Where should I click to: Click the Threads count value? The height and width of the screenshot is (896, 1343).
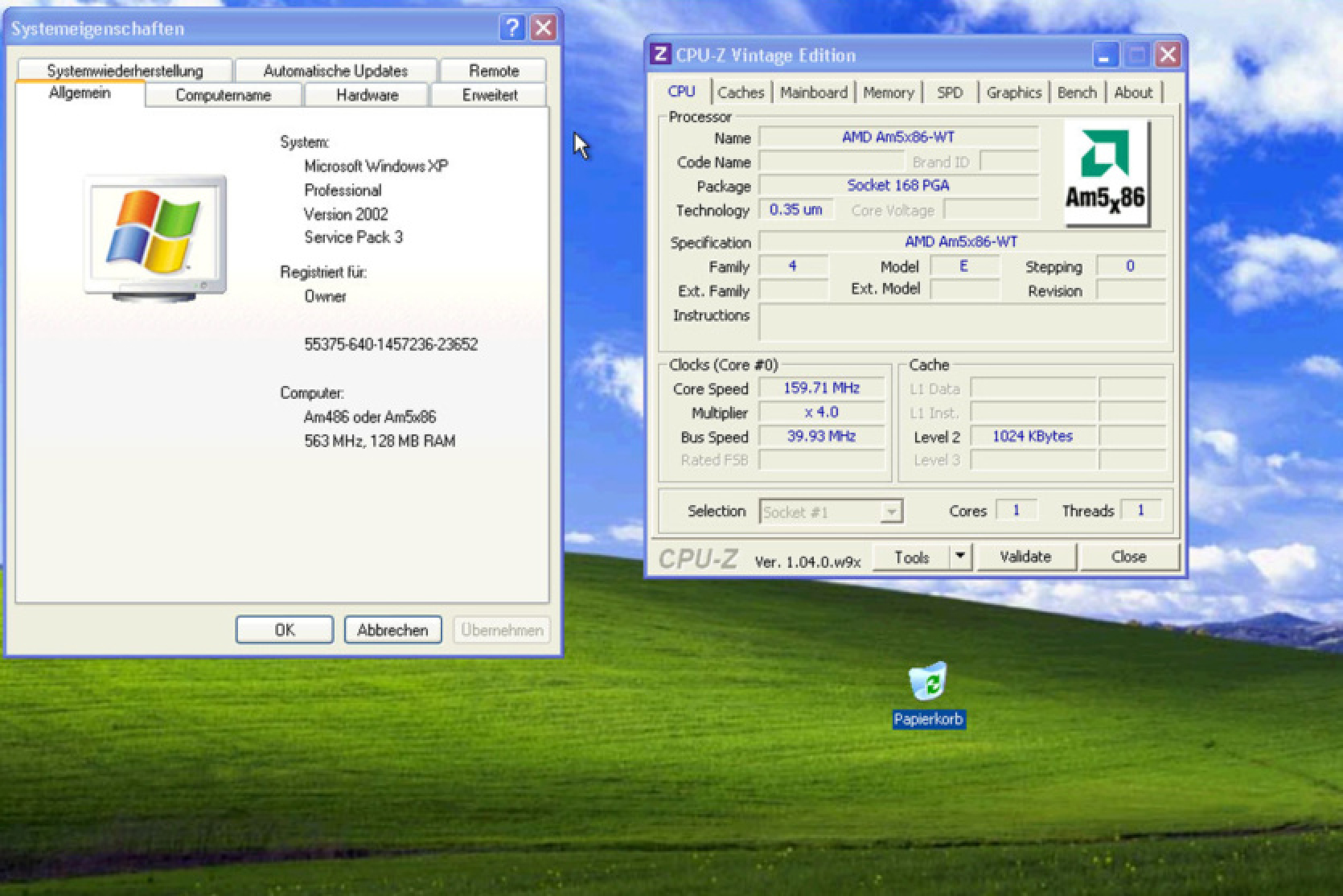[1140, 510]
